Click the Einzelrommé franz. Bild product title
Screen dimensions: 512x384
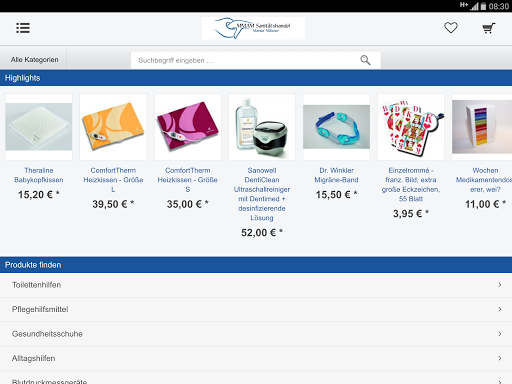click(x=411, y=184)
